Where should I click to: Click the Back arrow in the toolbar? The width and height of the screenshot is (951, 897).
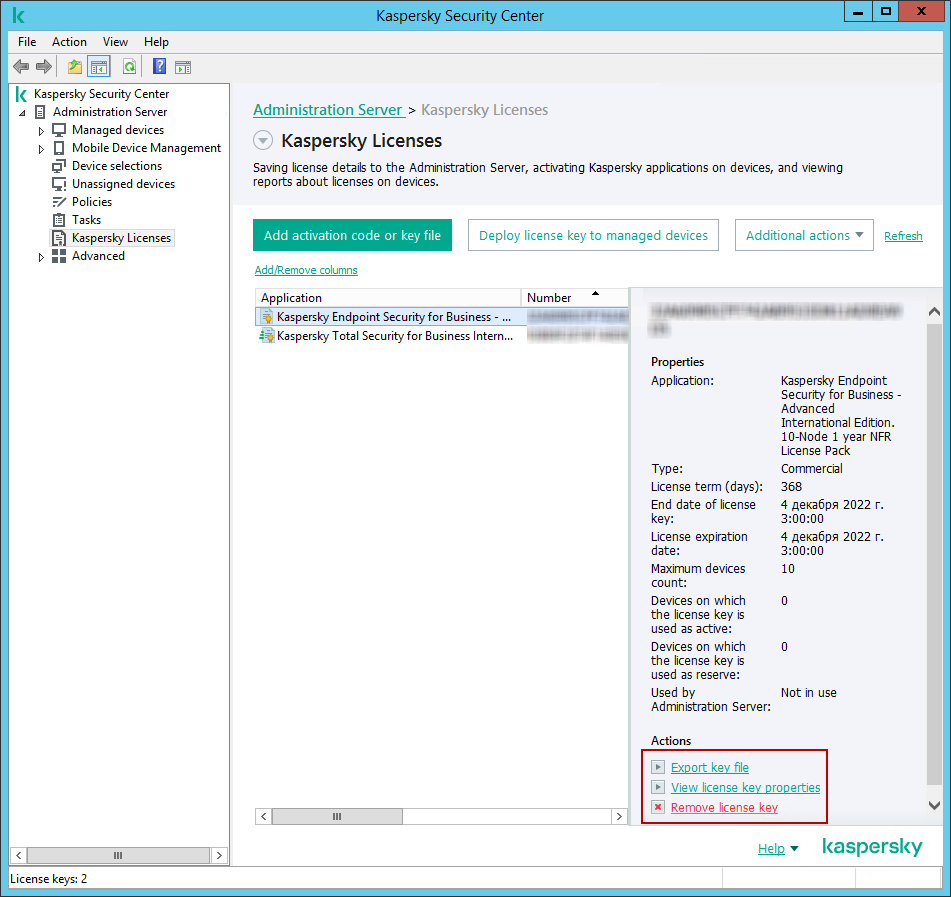(21, 67)
